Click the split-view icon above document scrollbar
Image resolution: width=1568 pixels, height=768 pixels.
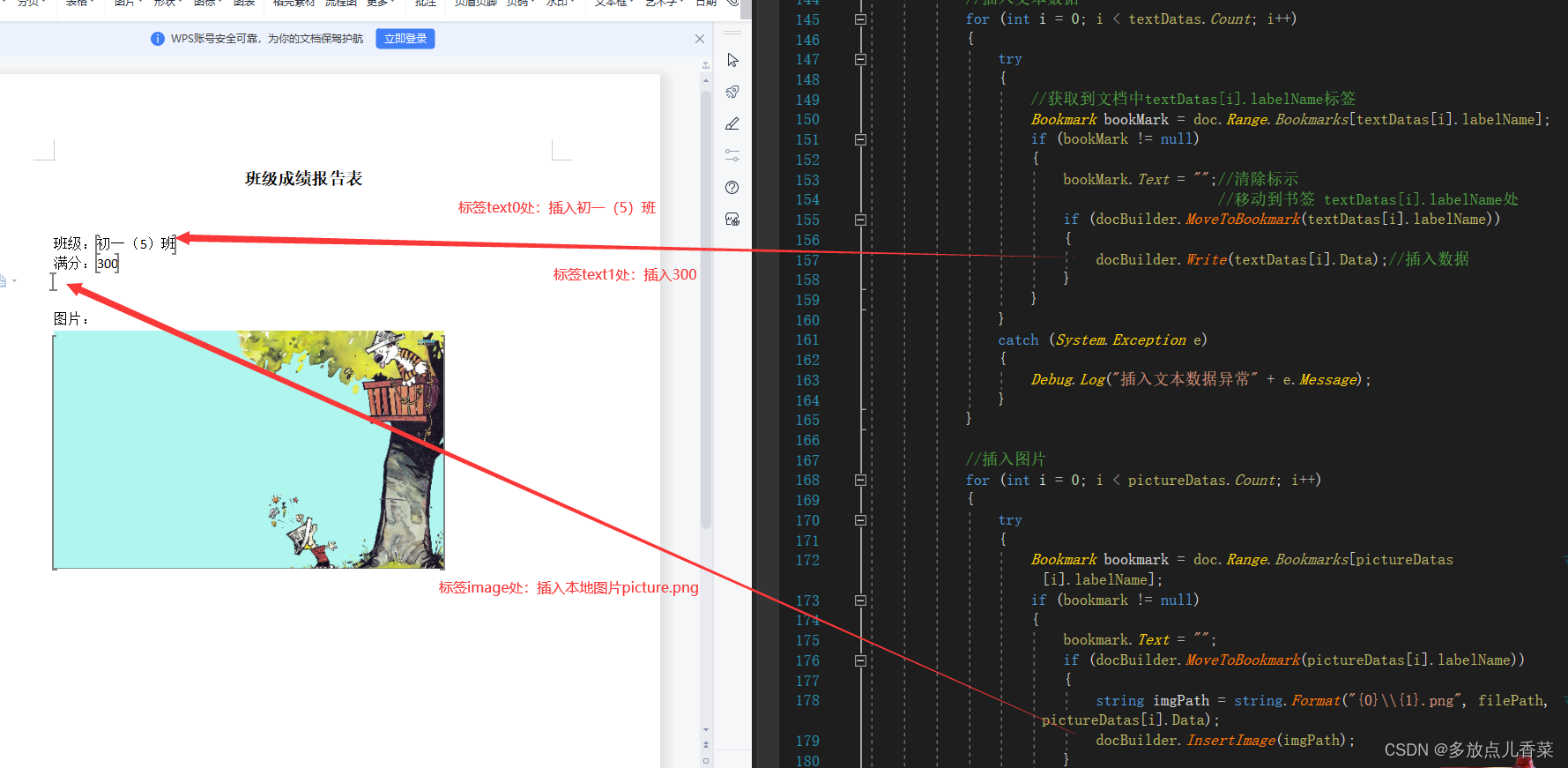coord(706,65)
